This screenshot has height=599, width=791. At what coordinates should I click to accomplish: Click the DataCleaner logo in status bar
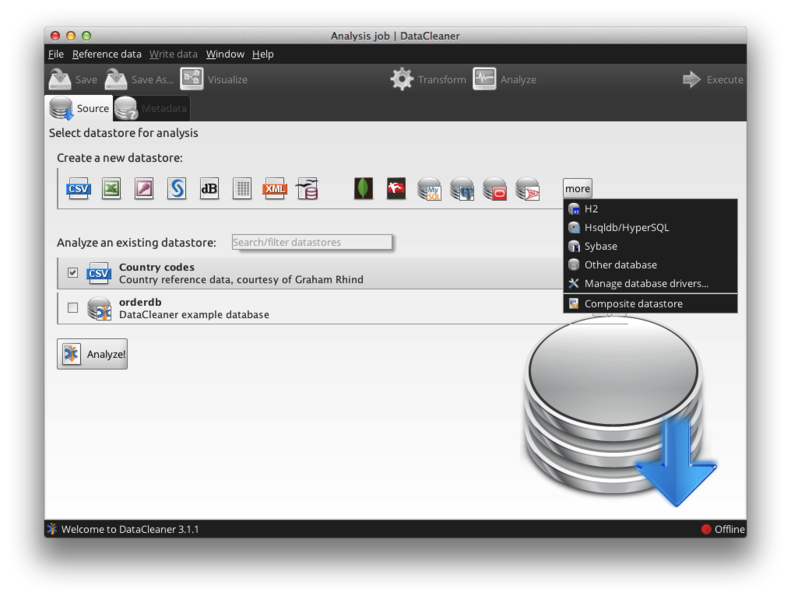pos(52,529)
